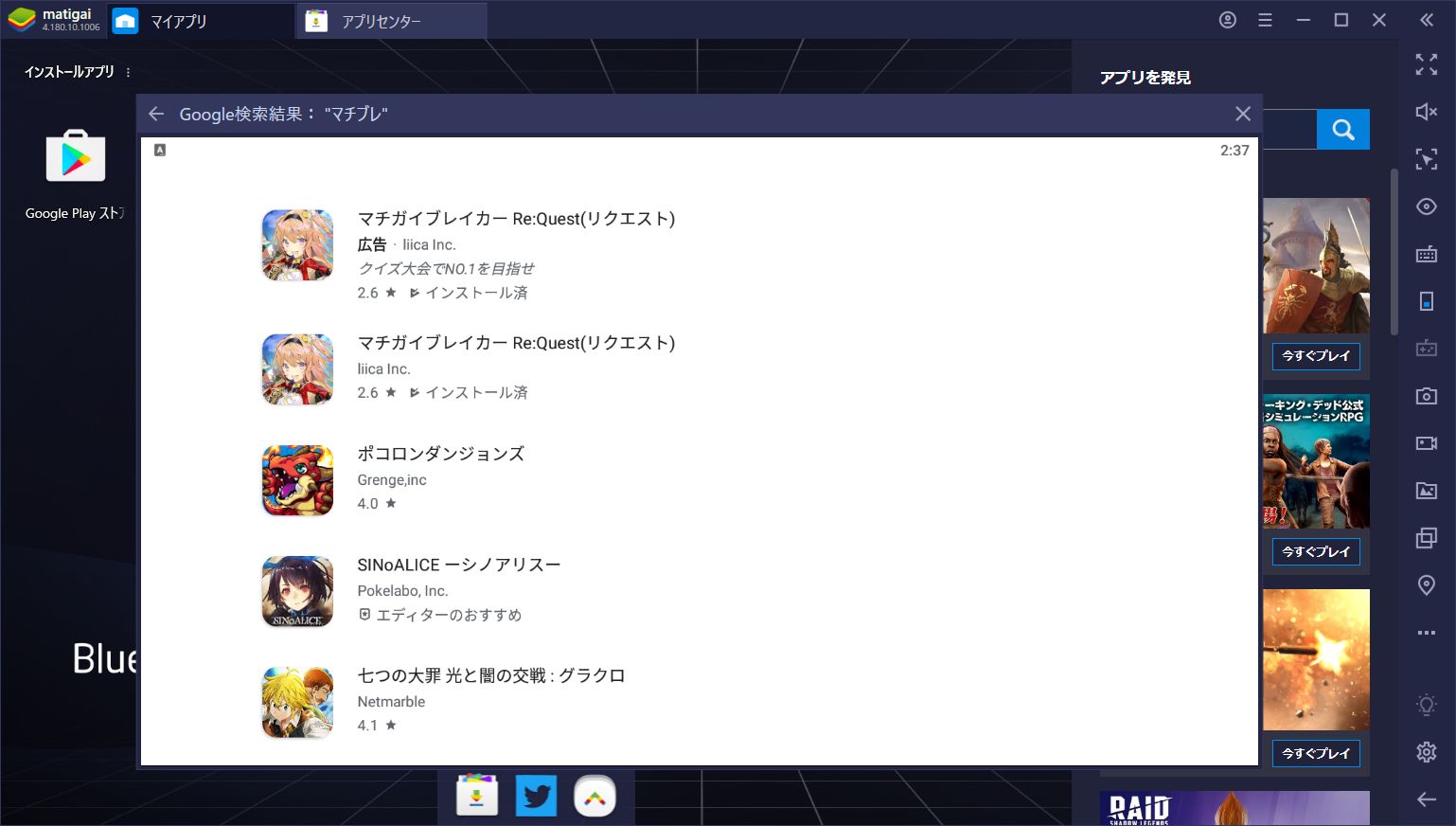Open the Walking Dead RPG banner

coord(1316,461)
